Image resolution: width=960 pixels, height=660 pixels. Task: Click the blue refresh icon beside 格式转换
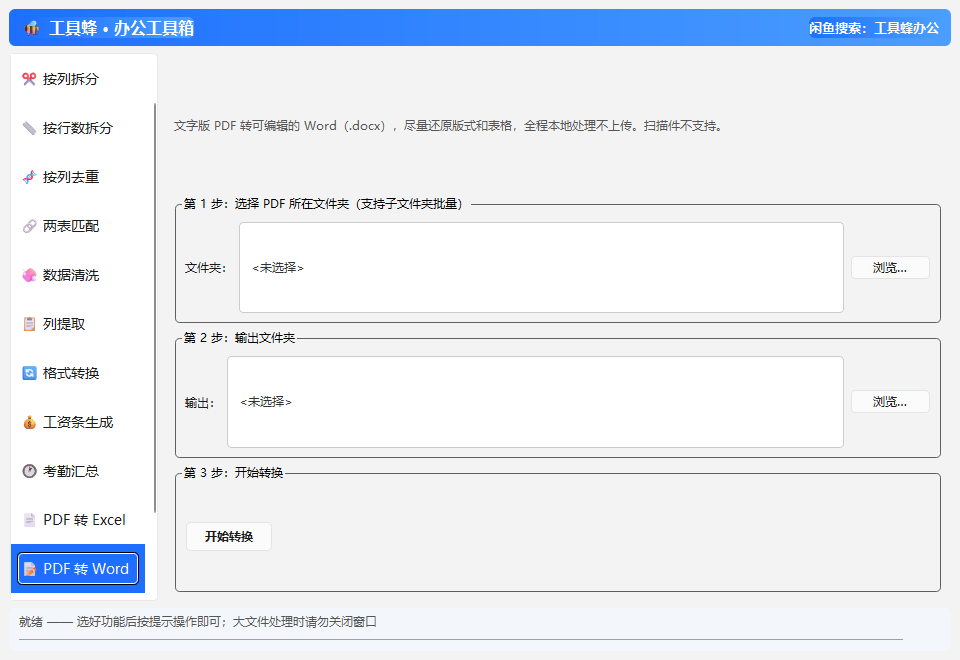coord(29,373)
